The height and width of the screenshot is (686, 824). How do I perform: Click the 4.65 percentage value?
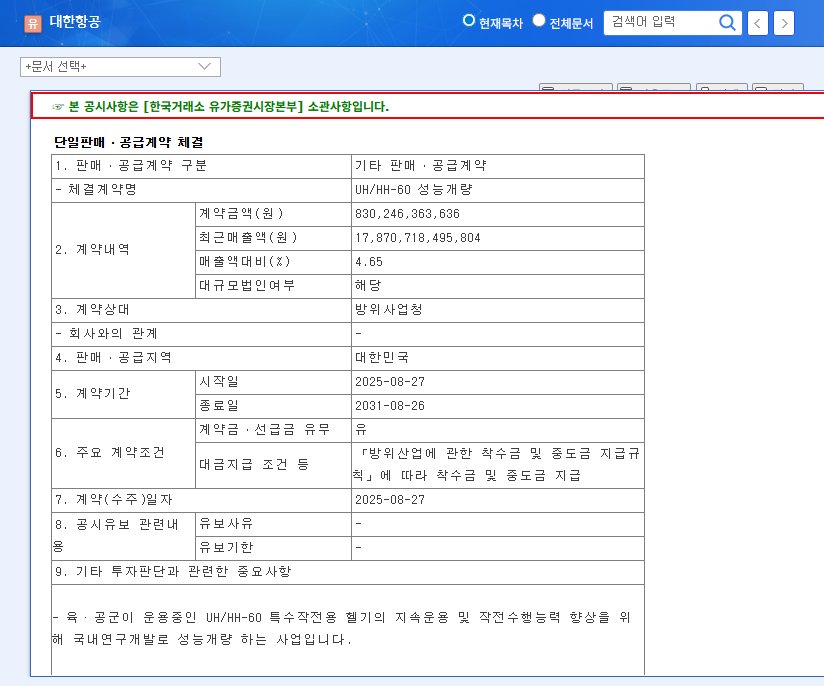(369, 262)
